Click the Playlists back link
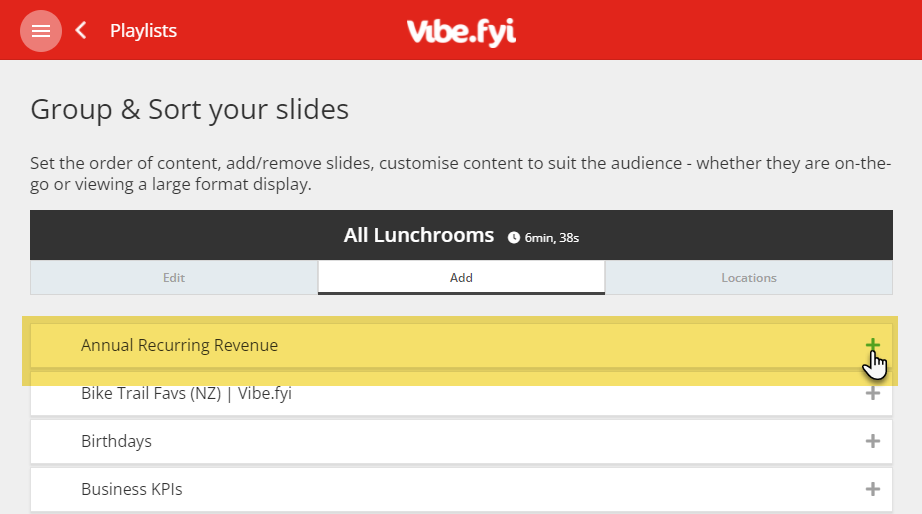This screenshot has width=922, height=514. tap(143, 31)
